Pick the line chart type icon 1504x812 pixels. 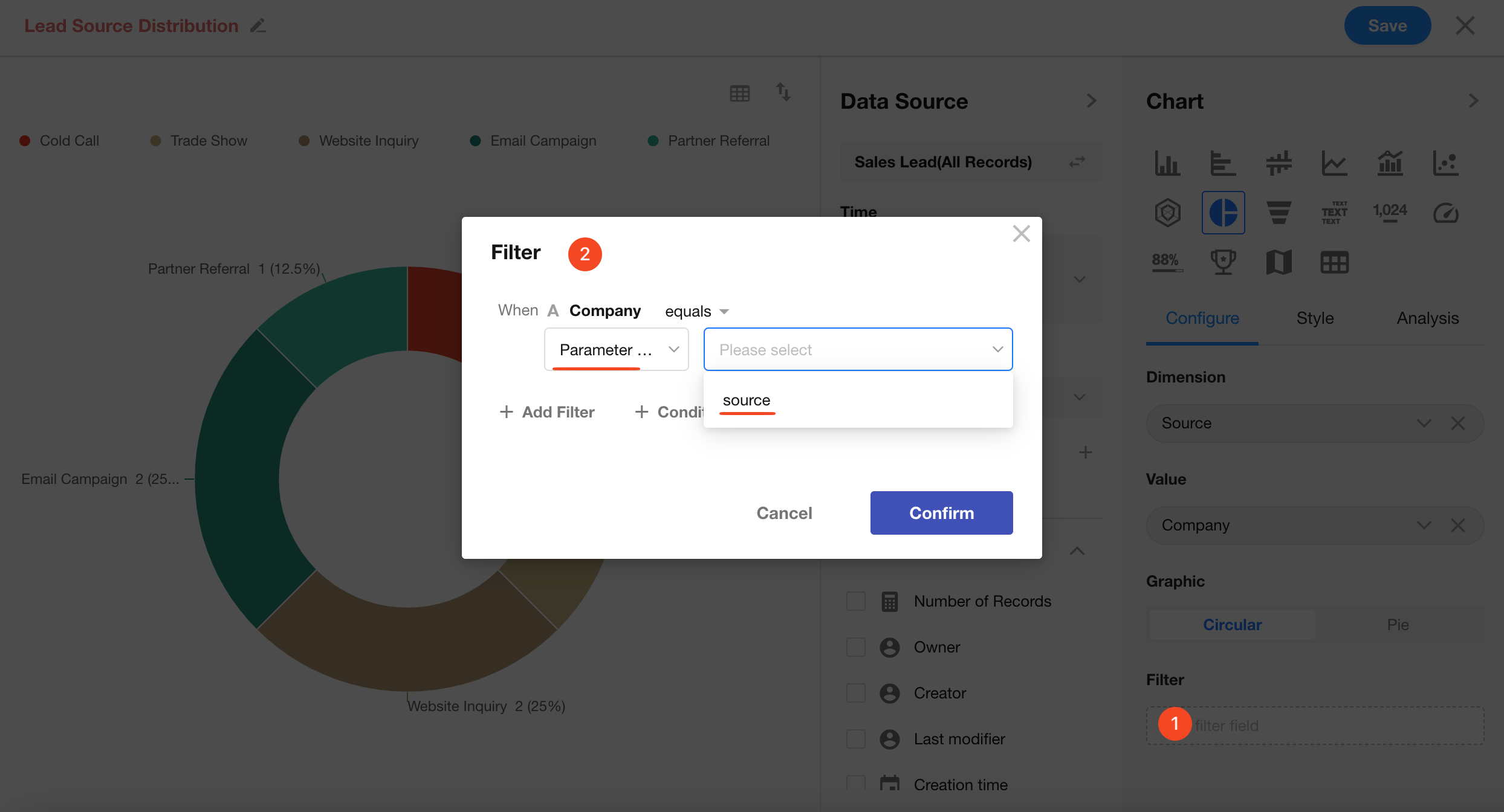coord(1334,163)
